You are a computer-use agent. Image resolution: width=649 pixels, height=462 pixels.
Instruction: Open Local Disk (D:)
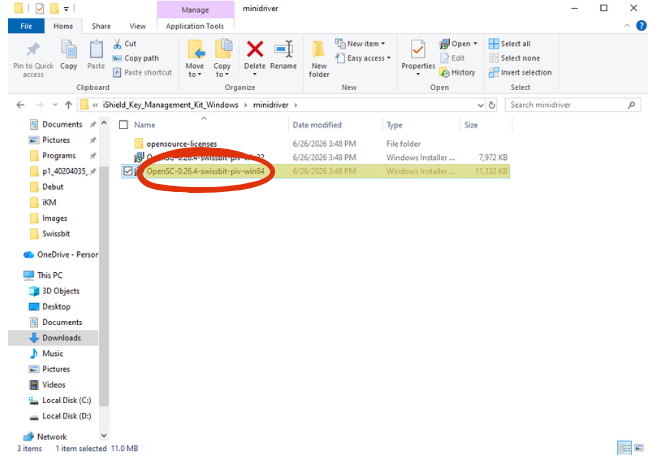(66, 416)
